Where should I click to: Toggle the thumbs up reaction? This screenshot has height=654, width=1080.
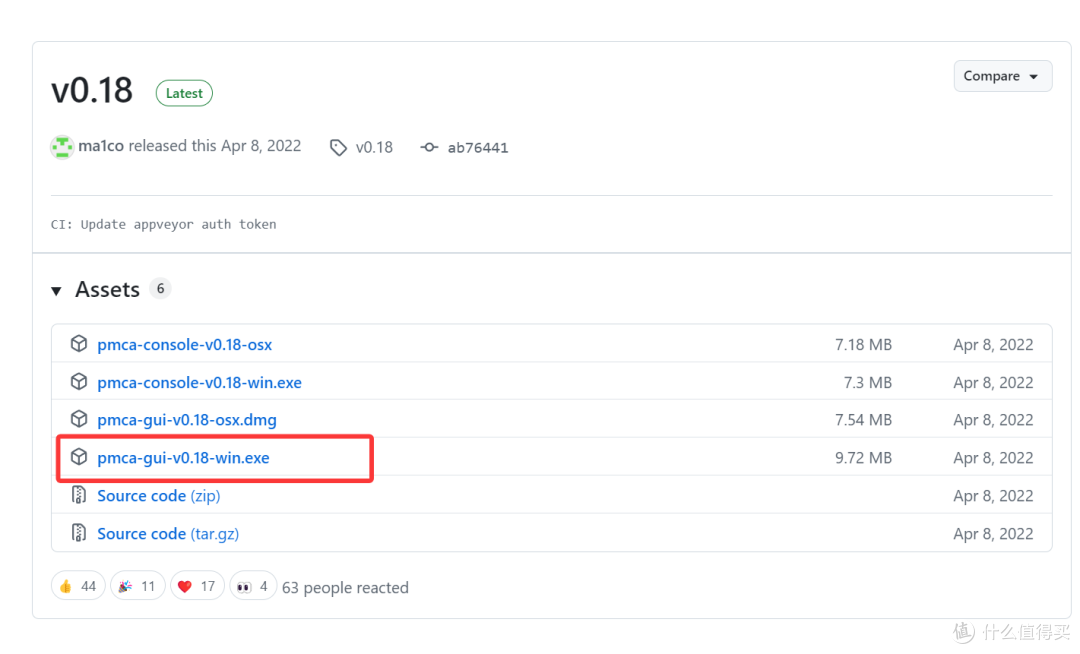click(78, 587)
